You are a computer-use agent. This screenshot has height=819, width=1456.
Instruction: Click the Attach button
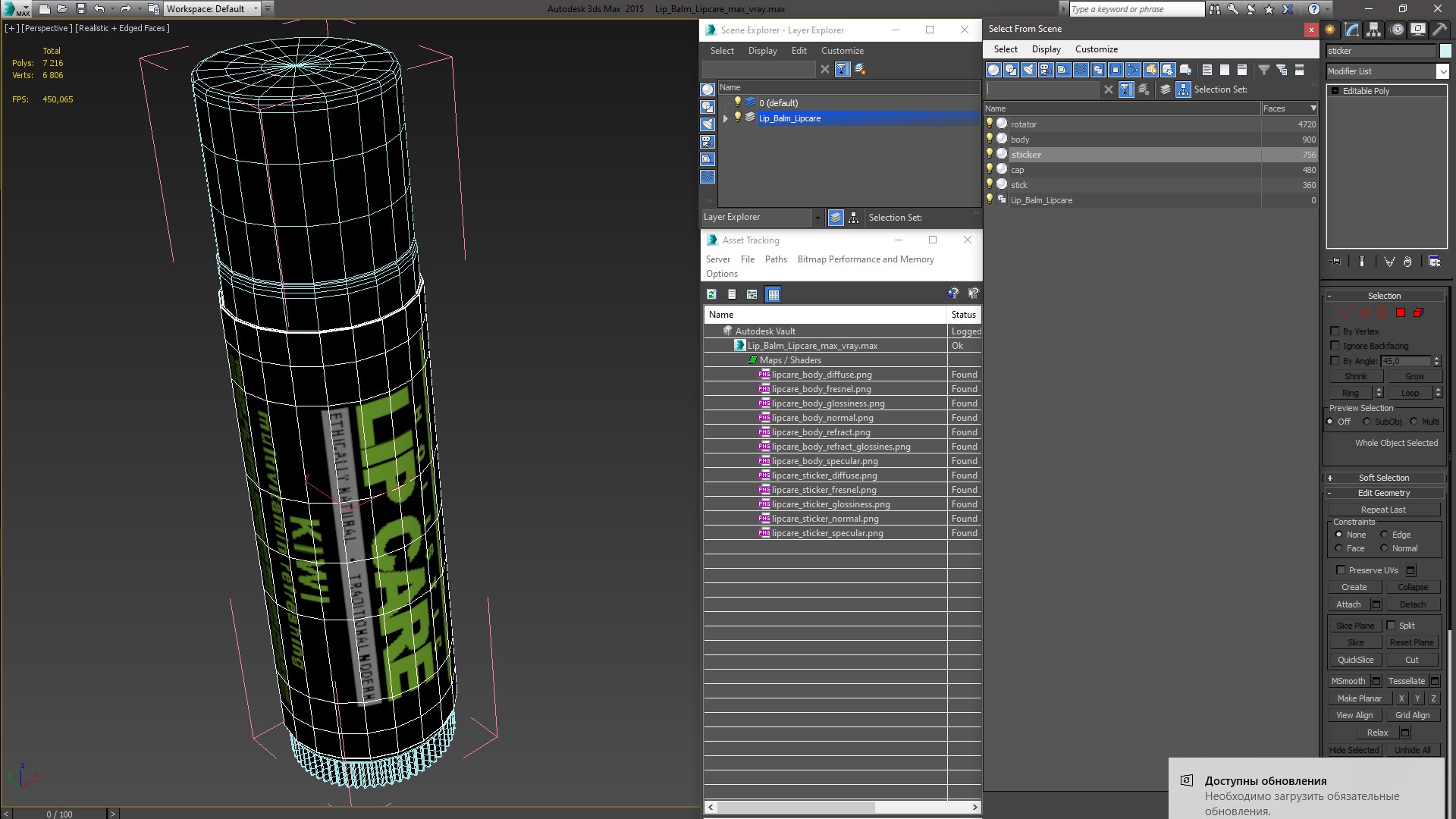[1348, 604]
